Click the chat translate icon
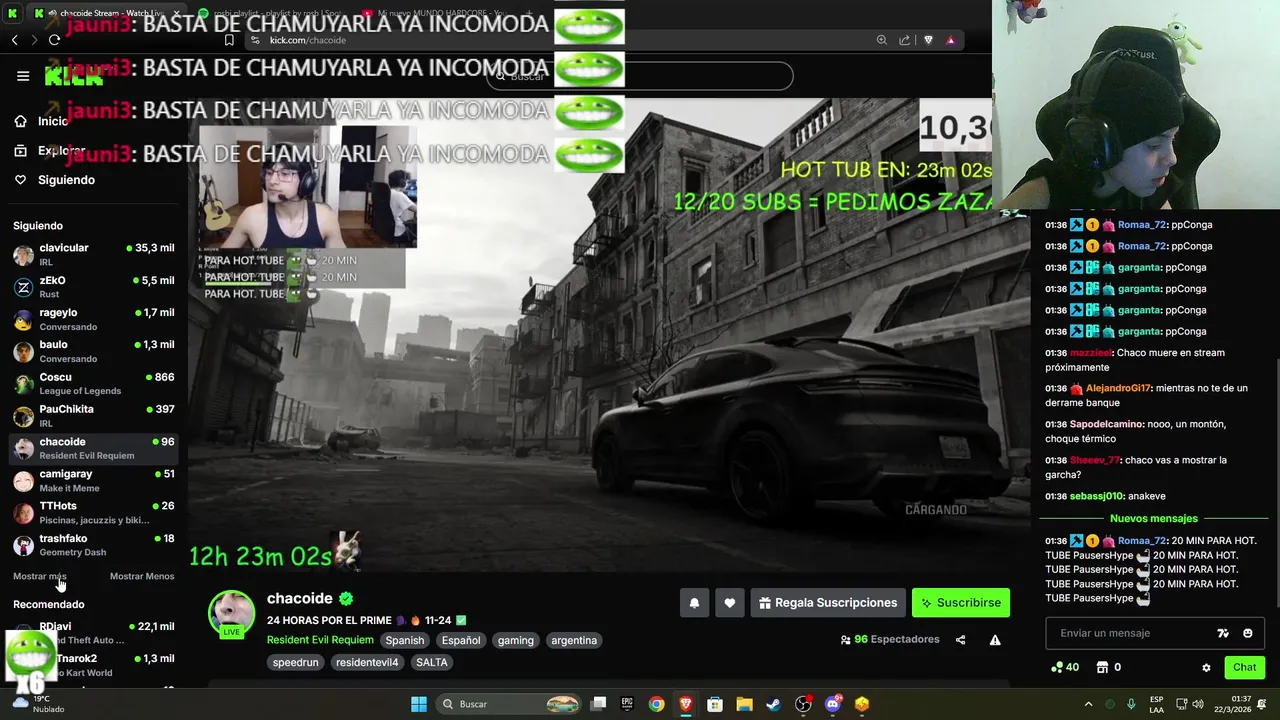 point(1222,633)
